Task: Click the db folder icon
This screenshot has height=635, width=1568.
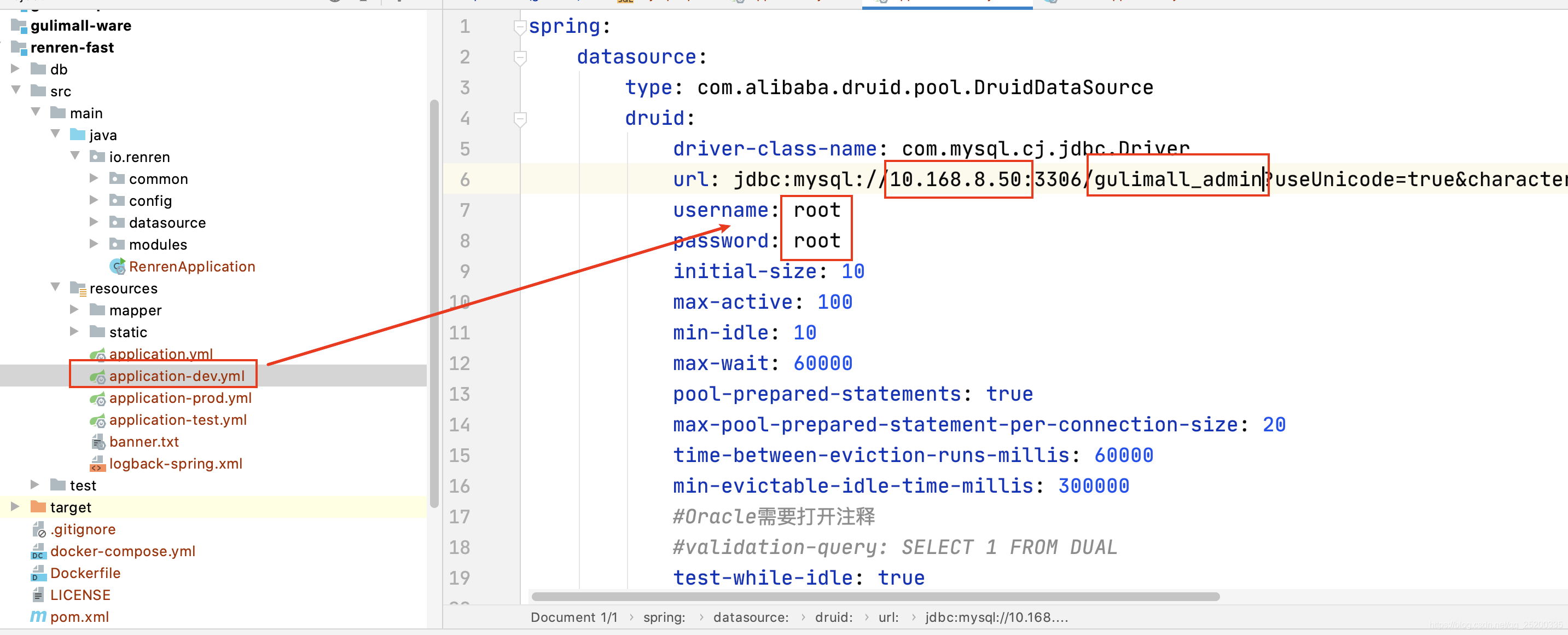Action: pos(38,69)
